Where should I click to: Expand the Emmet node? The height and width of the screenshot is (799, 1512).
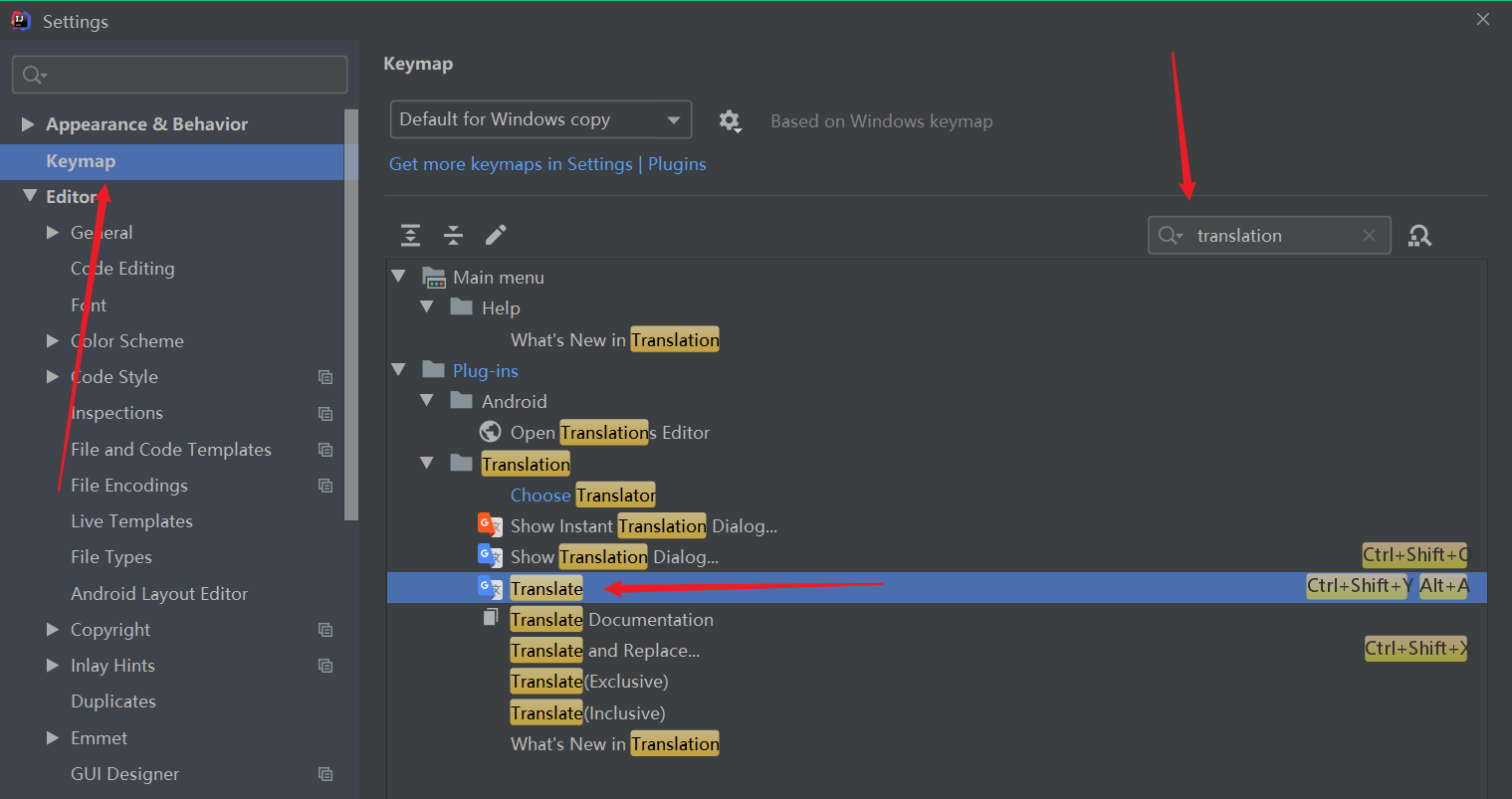pyautogui.click(x=53, y=737)
